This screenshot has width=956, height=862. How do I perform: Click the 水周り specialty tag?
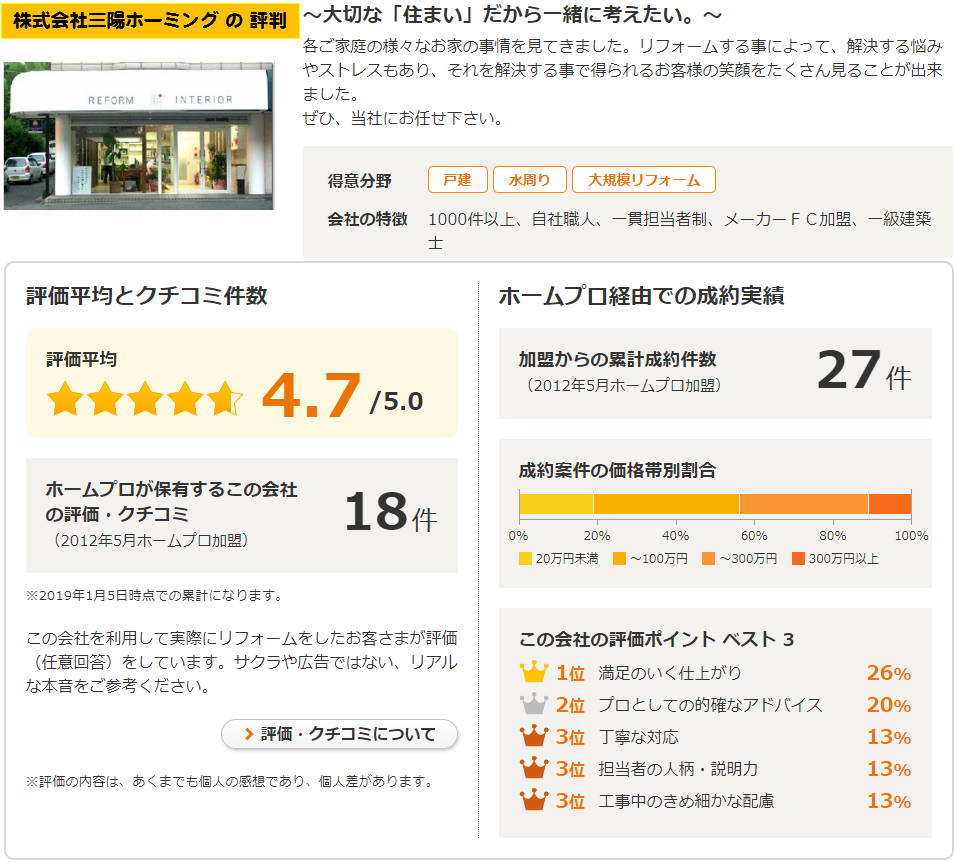coord(529,180)
